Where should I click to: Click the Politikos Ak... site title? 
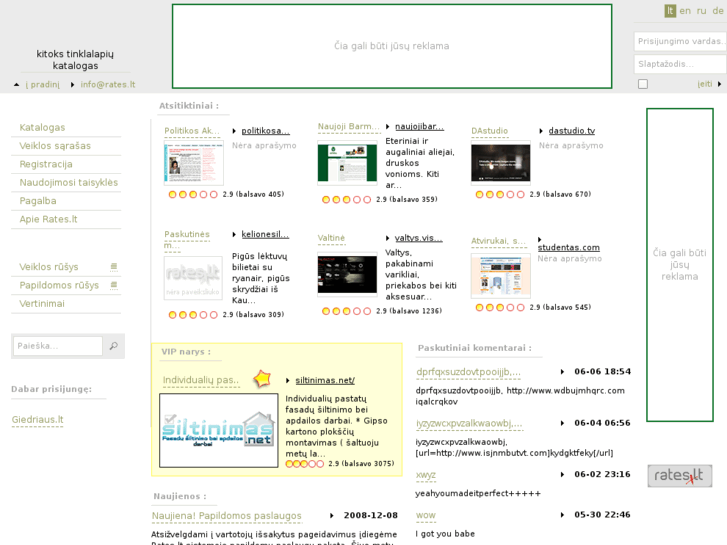(192, 131)
